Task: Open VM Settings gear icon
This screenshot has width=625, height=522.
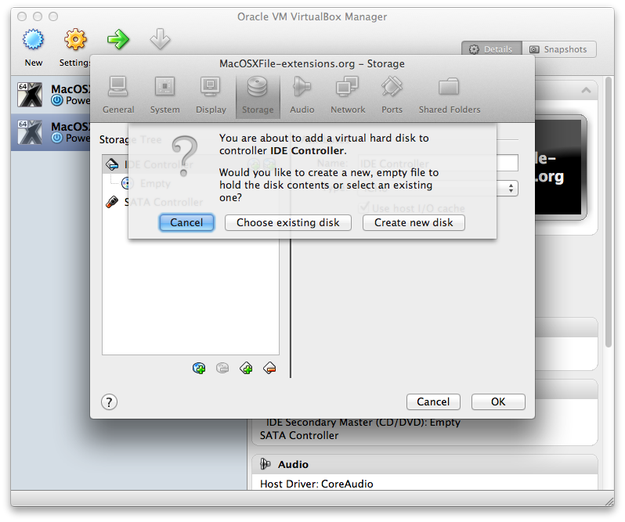Action: [x=76, y=41]
